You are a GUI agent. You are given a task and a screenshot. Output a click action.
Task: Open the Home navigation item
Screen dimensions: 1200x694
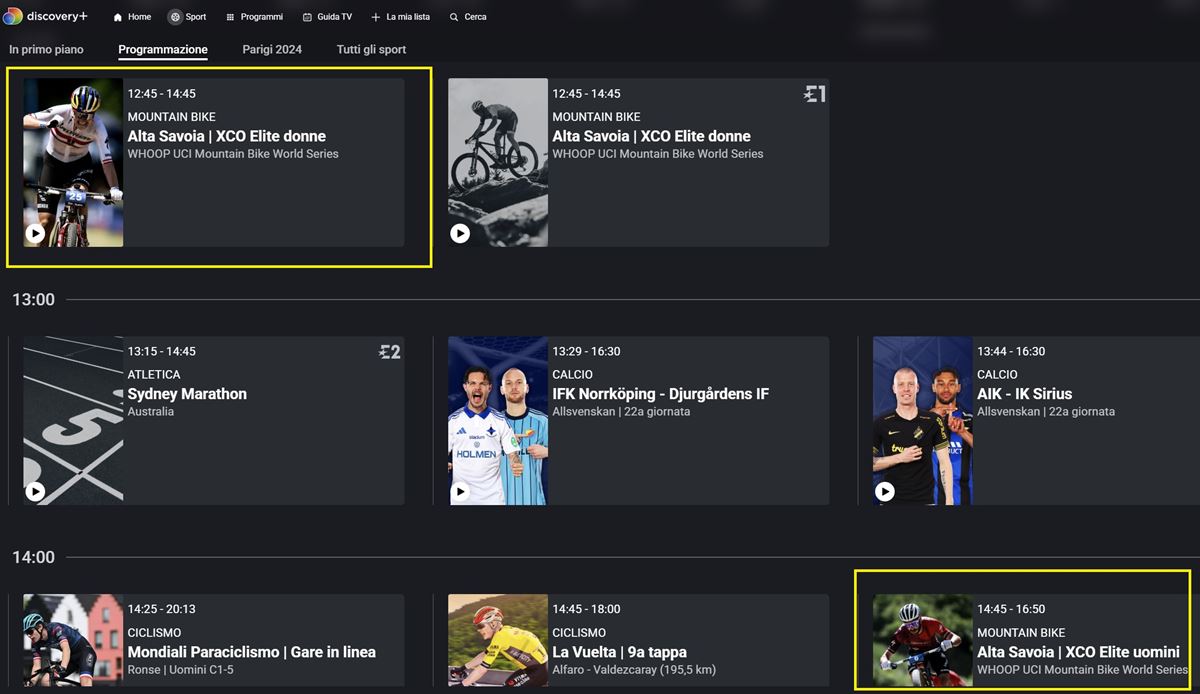[x=131, y=17]
